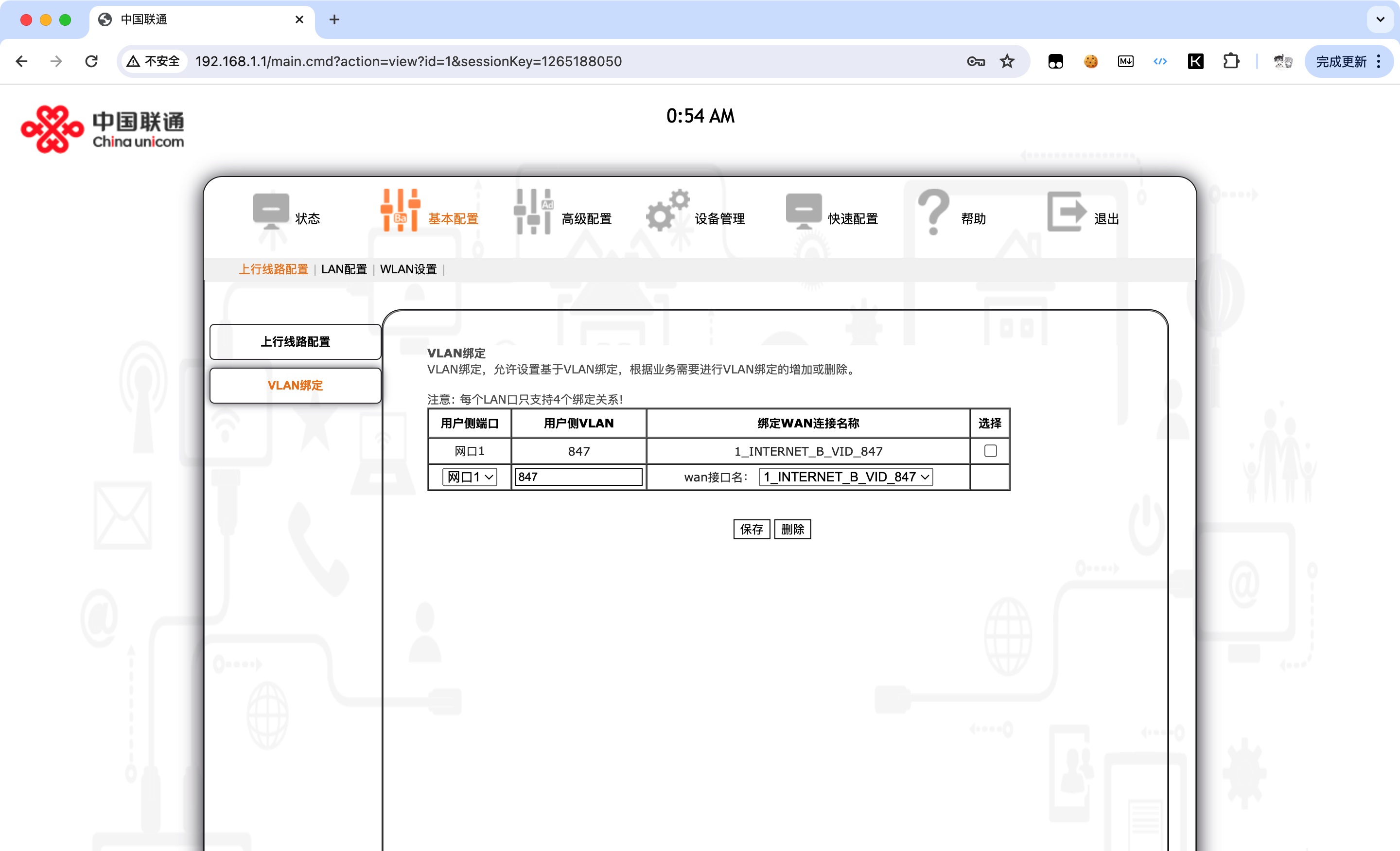This screenshot has width=1400, height=851.
Task: Open the black K extension icon
Action: 1195,61
